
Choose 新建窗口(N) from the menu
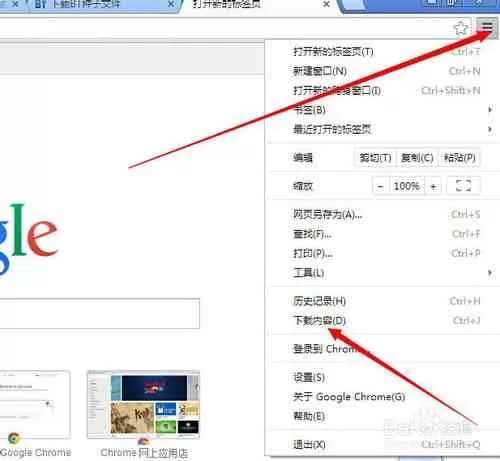[x=383, y=71]
